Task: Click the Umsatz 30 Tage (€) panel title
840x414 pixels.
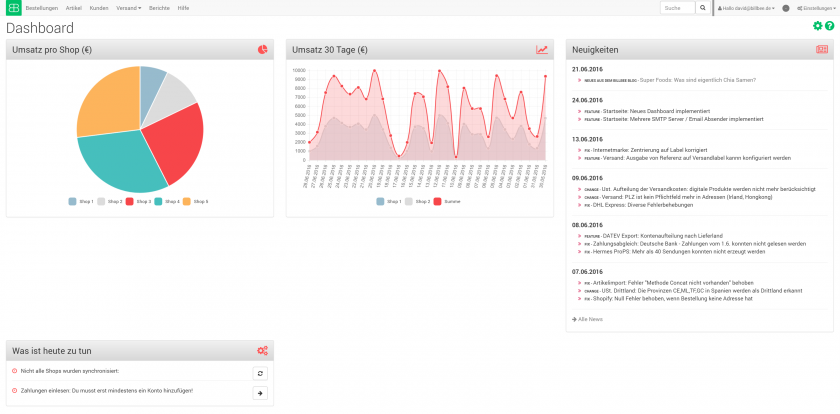Action: (330, 50)
